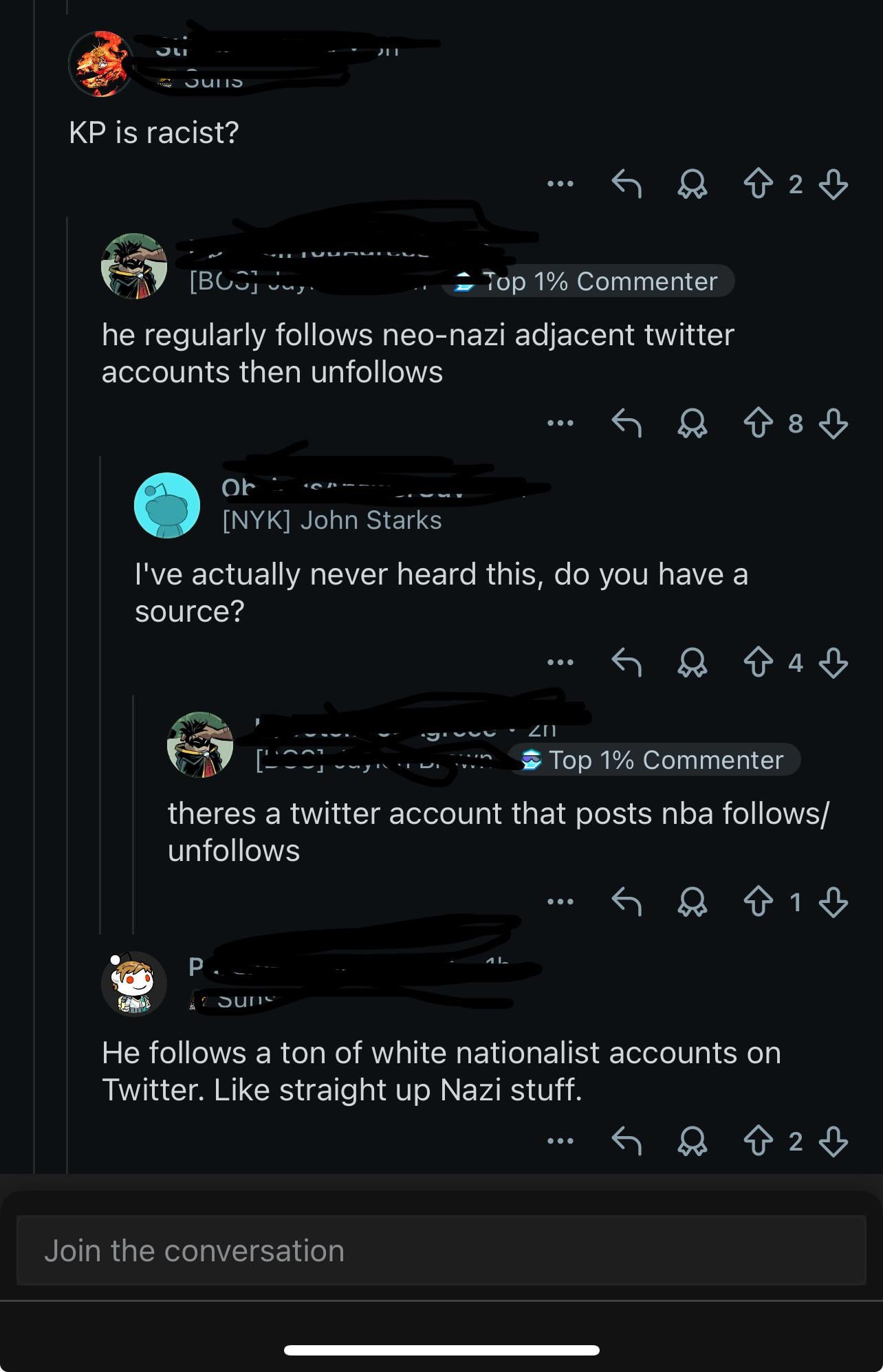The height and width of the screenshot is (1372, 883).
Task: Open more options for "KP is racist?" comment
Action: pos(560,184)
